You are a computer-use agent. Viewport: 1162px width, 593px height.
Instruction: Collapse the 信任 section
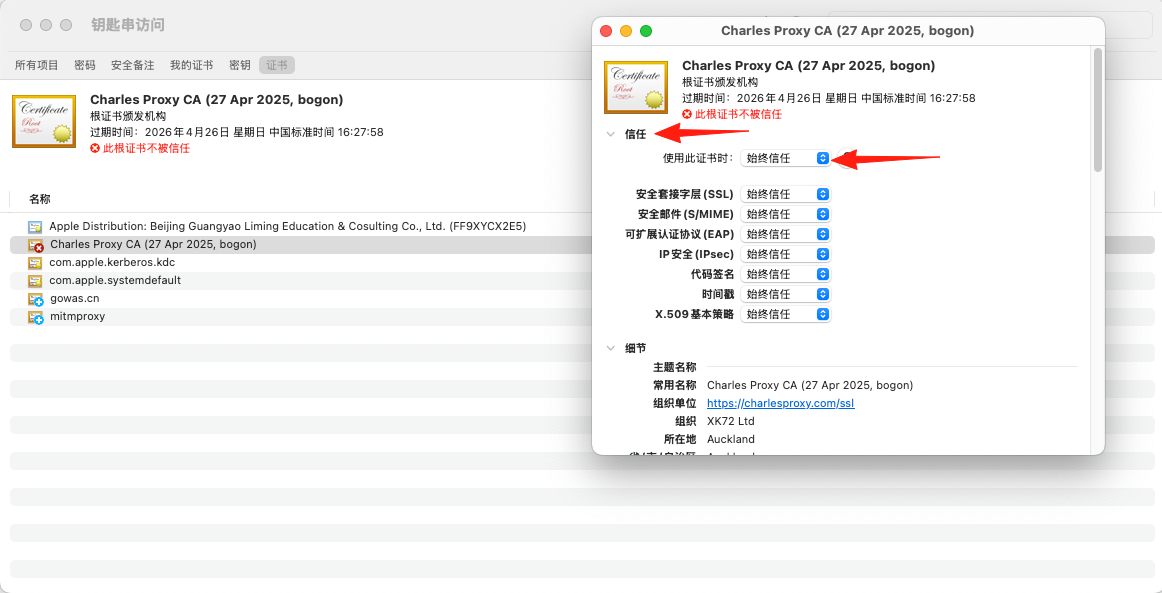tap(610, 134)
